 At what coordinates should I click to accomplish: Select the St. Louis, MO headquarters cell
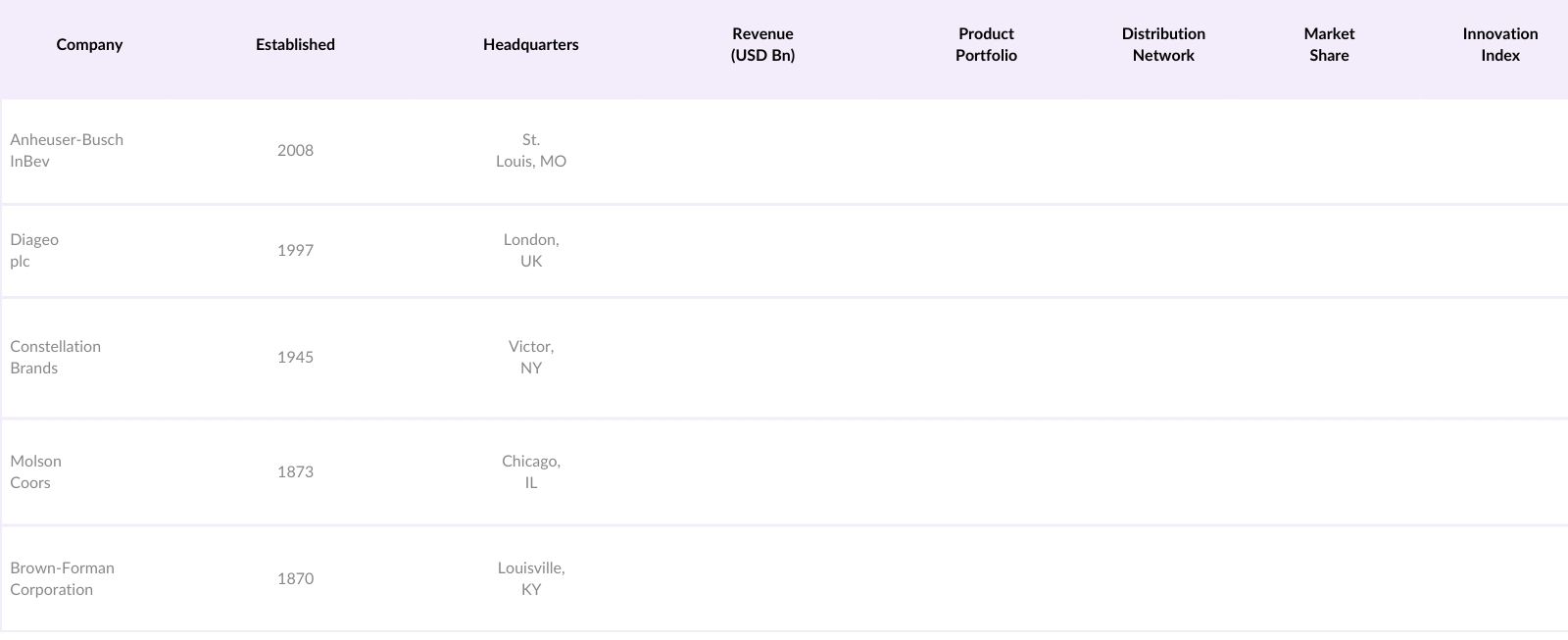pyautogui.click(x=530, y=150)
